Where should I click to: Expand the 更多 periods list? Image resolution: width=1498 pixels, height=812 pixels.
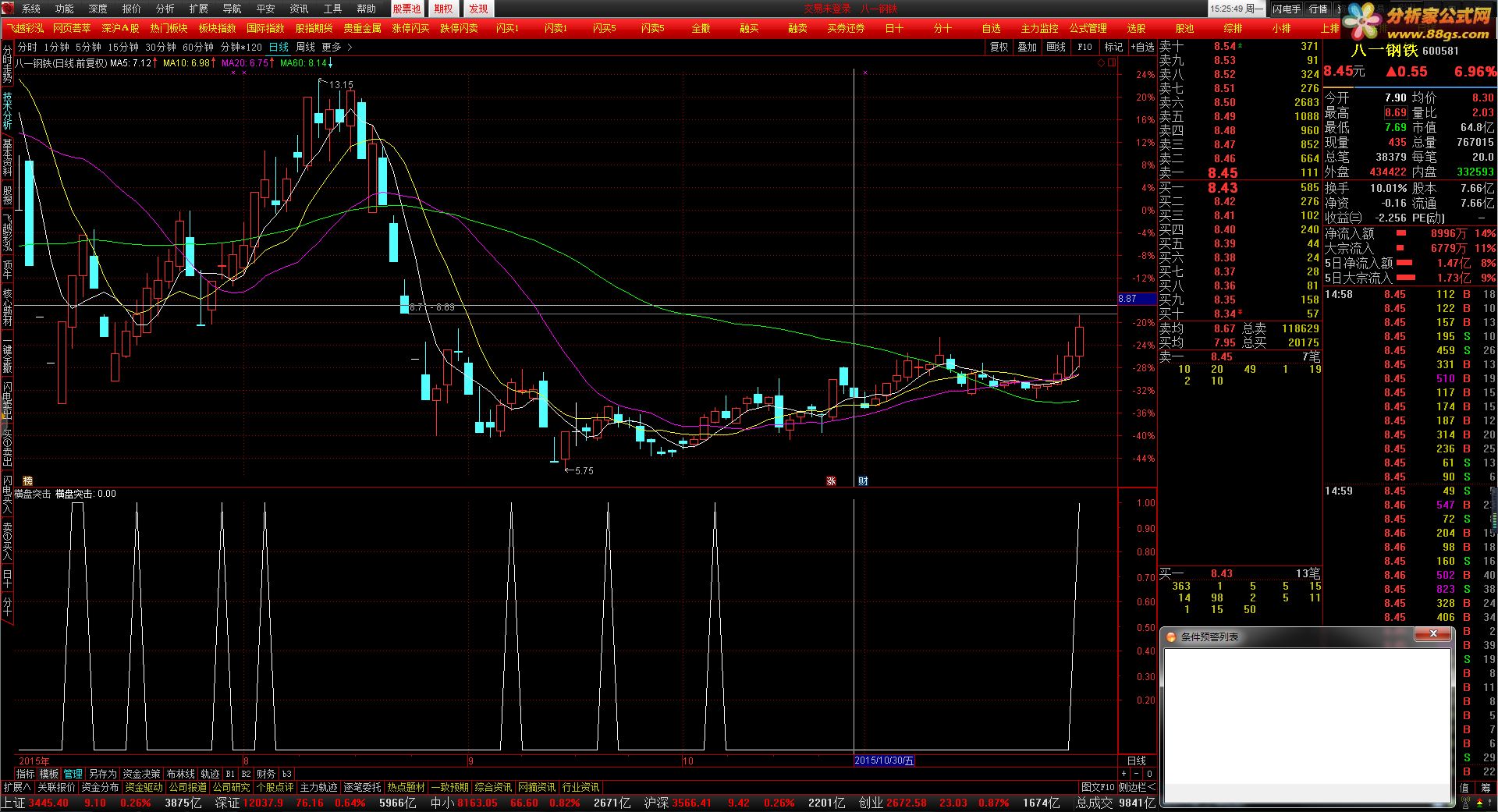(x=336, y=47)
